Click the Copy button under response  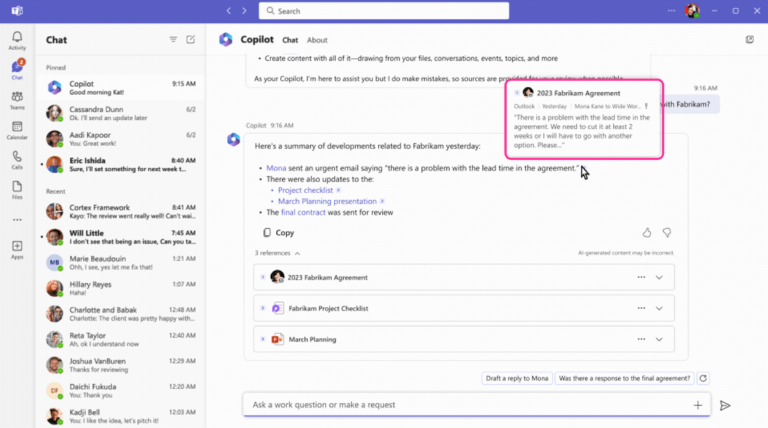point(278,233)
